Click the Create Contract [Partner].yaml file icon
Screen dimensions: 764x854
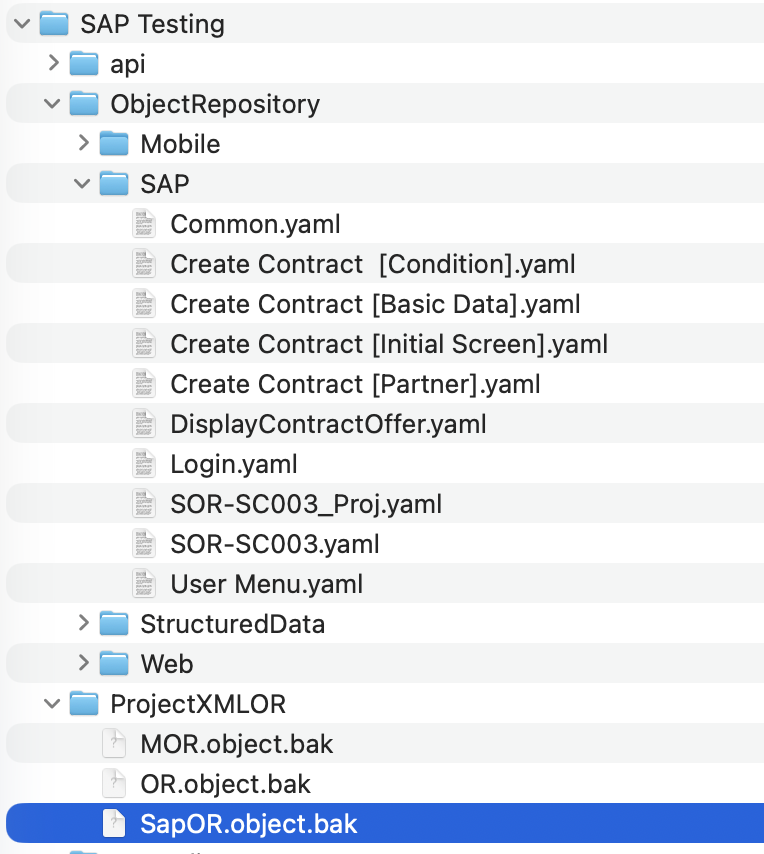(144, 384)
